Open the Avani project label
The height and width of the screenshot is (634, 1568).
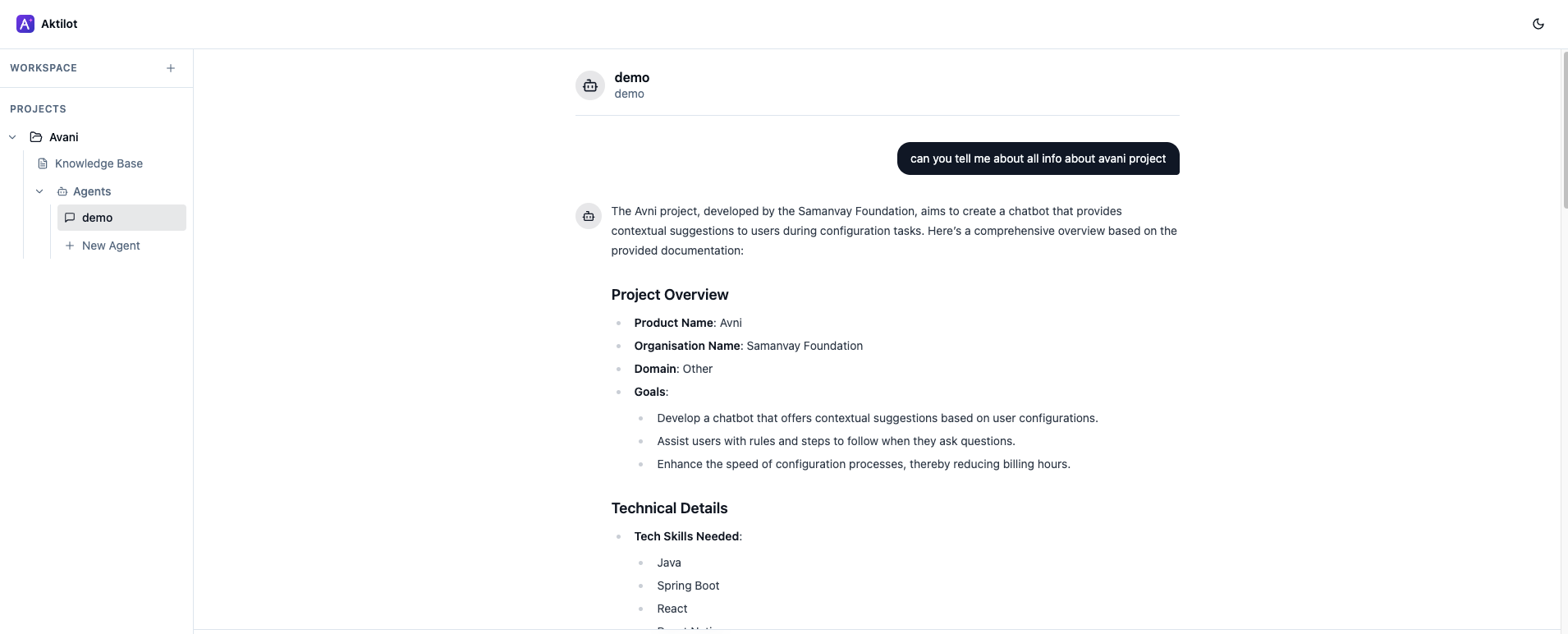[64, 137]
